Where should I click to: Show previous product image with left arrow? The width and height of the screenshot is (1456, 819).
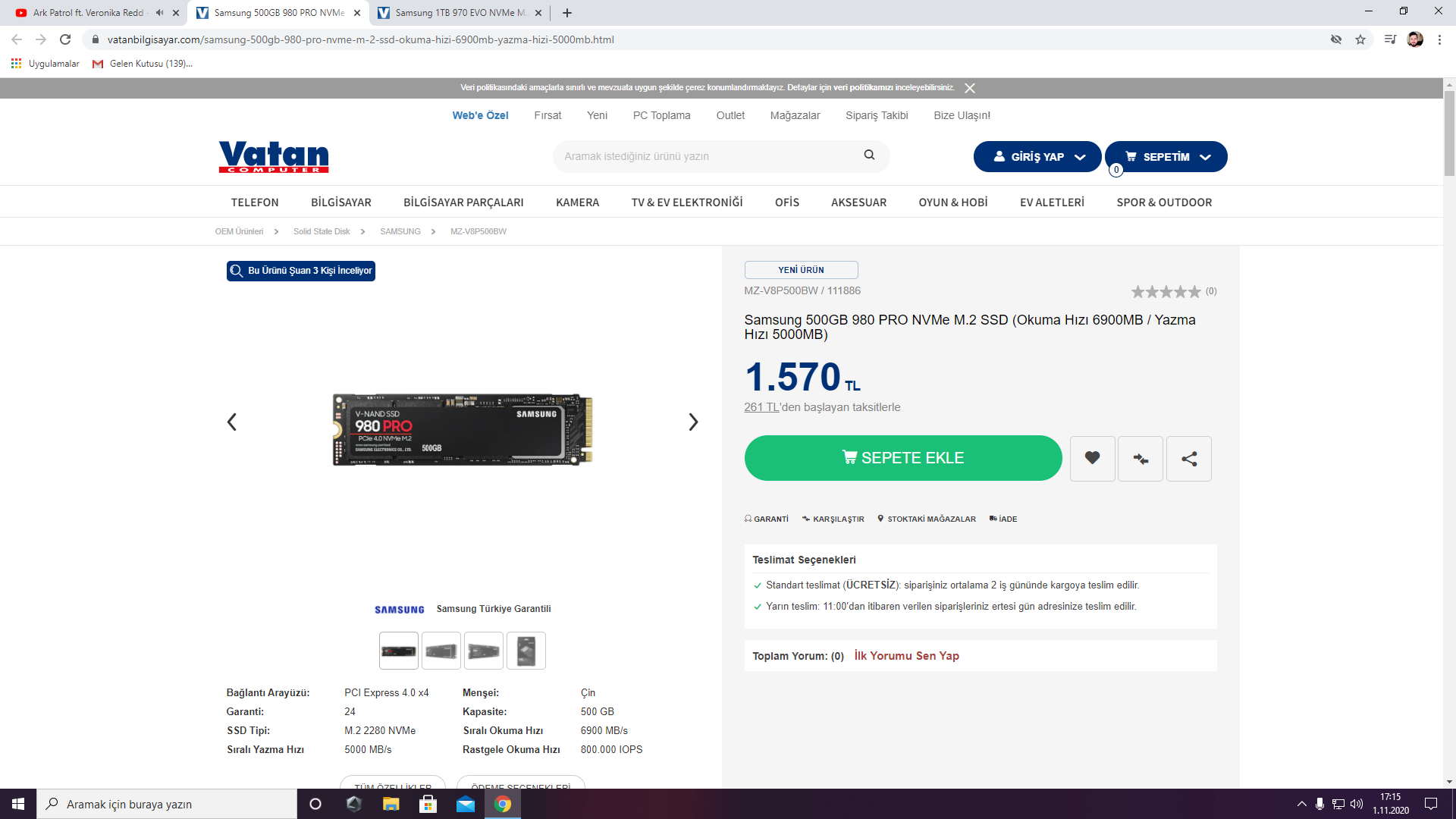click(x=232, y=422)
